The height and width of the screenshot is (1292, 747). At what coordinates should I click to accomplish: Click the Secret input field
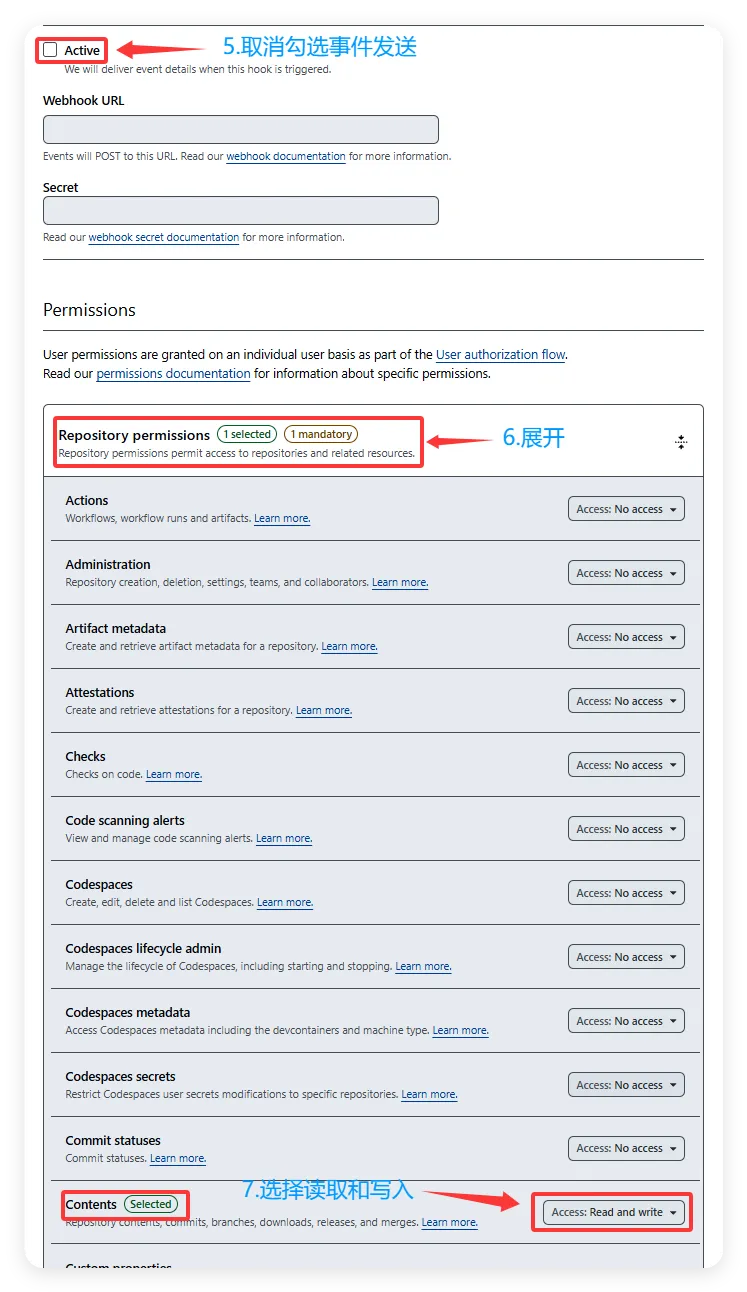[241, 210]
